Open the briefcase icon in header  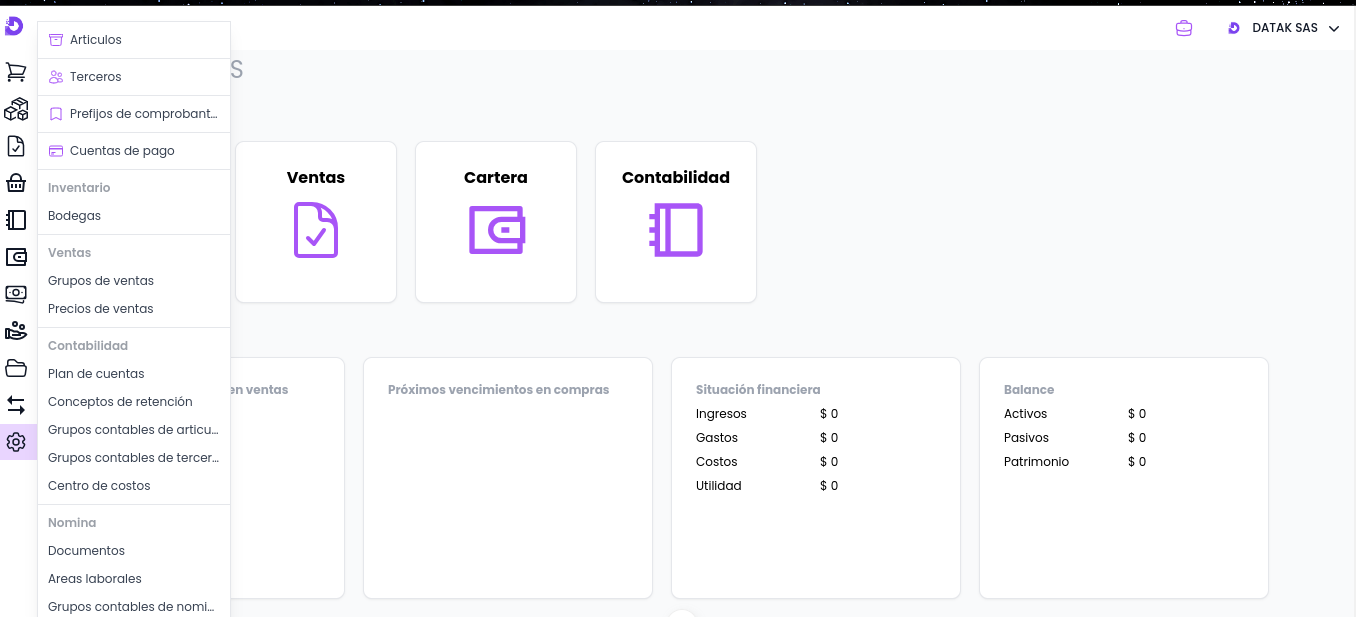tap(1184, 28)
